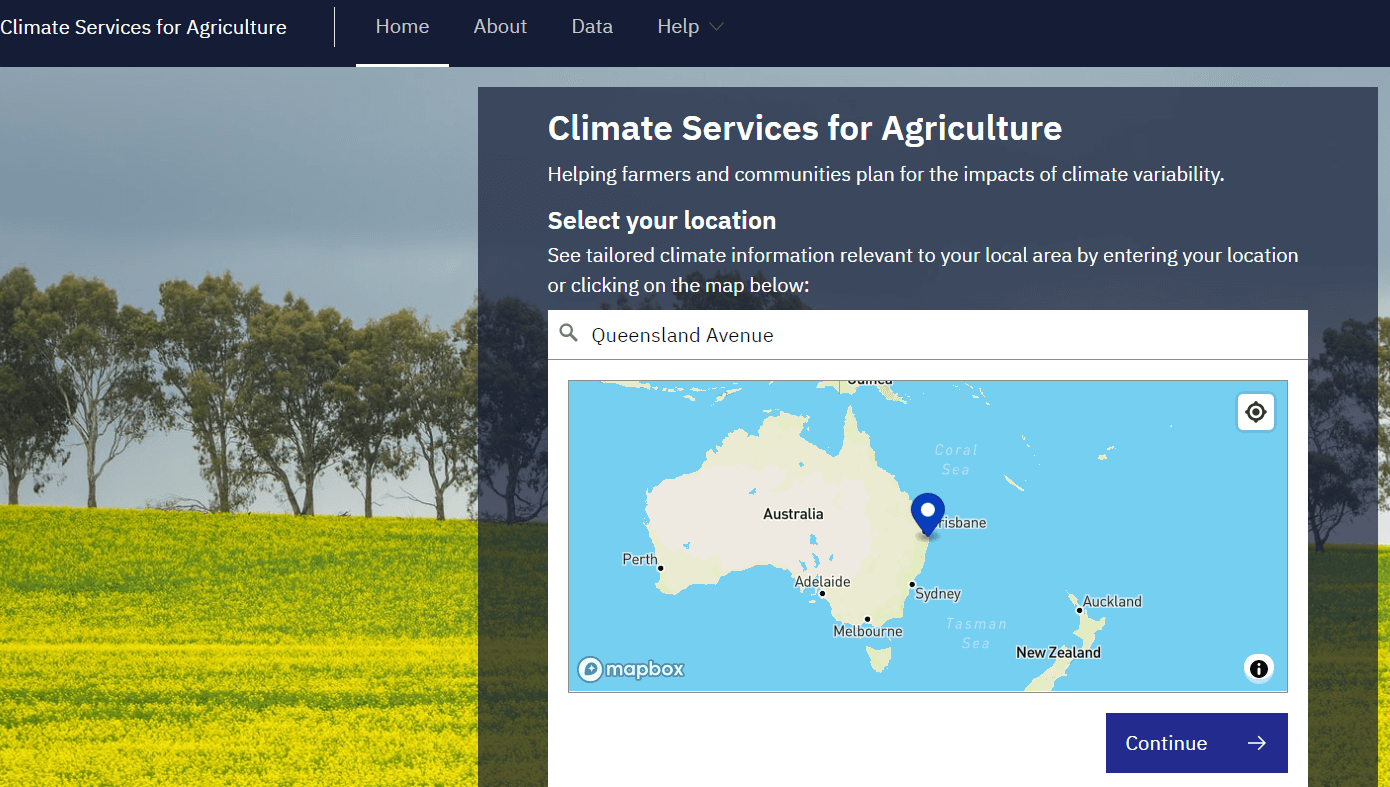Click the Adelaide marker on the map

pos(822,593)
